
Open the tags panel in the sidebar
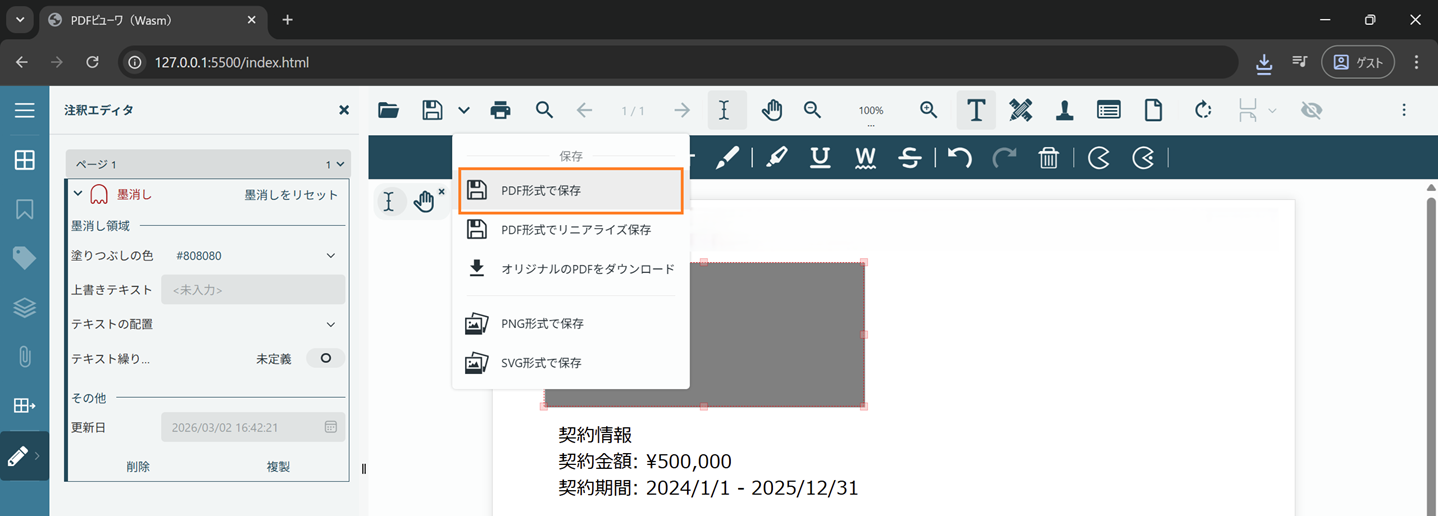[x=24, y=258]
